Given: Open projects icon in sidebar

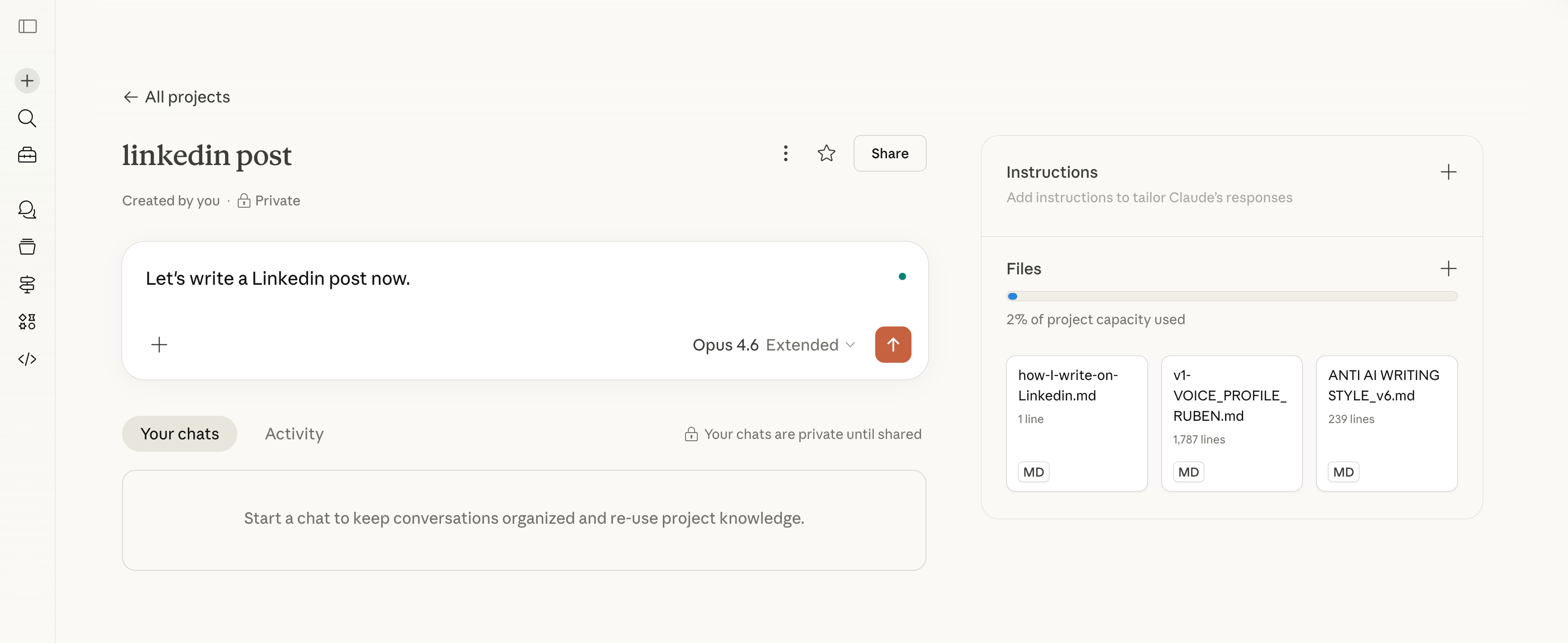Looking at the screenshot, I should [x=27, y=246].
